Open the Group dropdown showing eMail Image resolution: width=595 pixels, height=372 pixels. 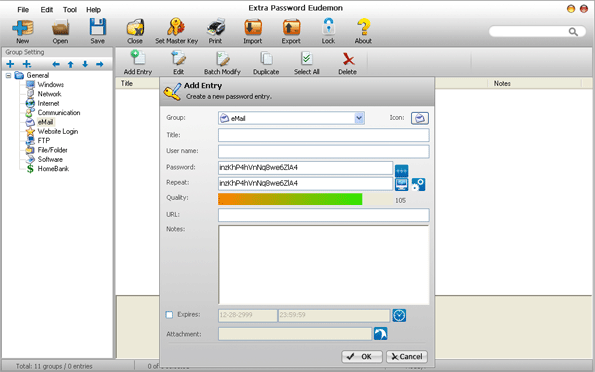click(291, 118)
